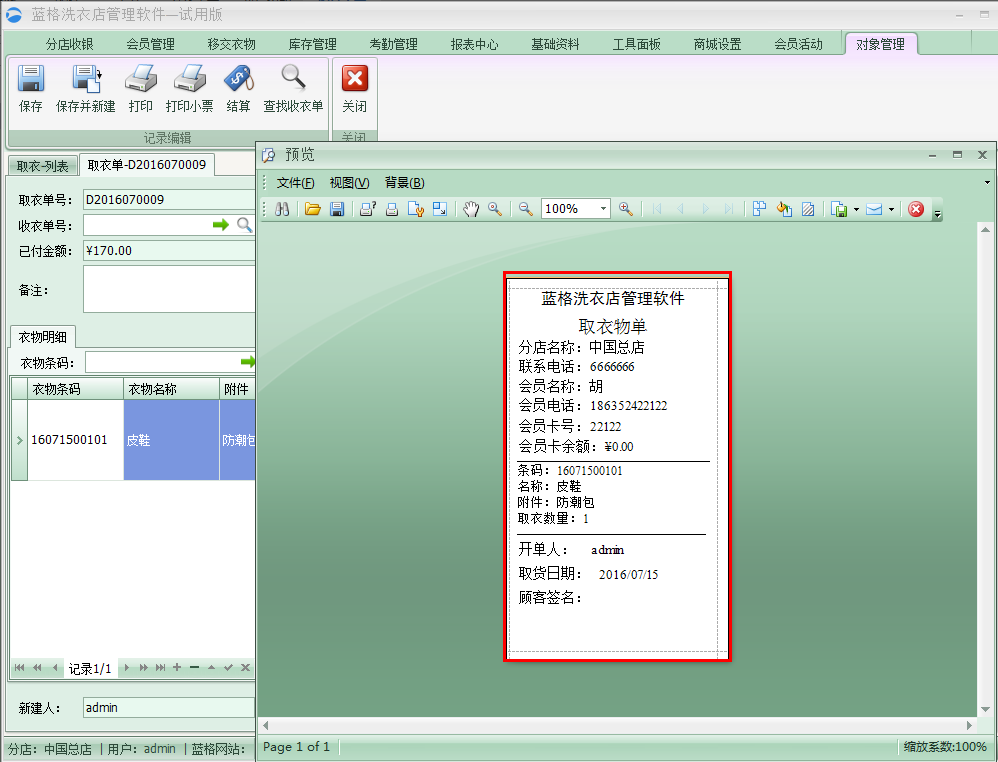998x762 pixels.
Task: Click the green arrow beside 收衣单号 field
Action: (x=221, y=226)
